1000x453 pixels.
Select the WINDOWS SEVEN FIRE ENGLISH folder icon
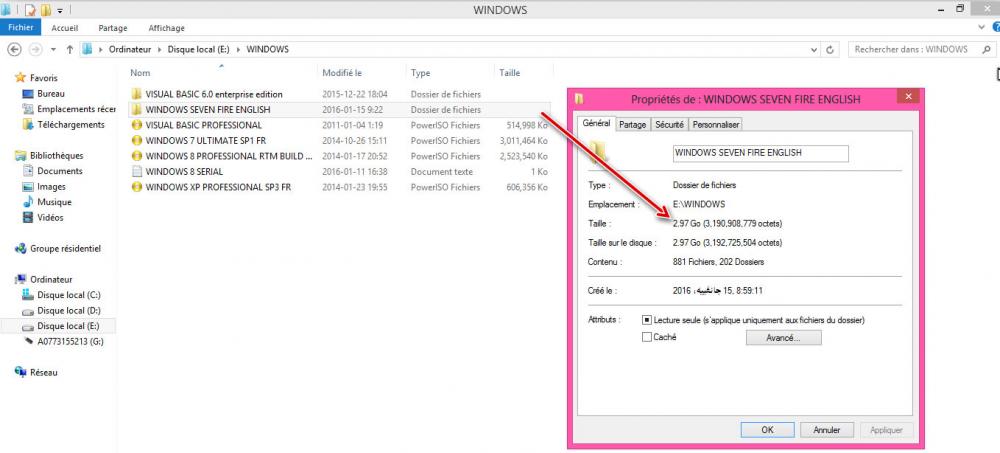[136, 109]
